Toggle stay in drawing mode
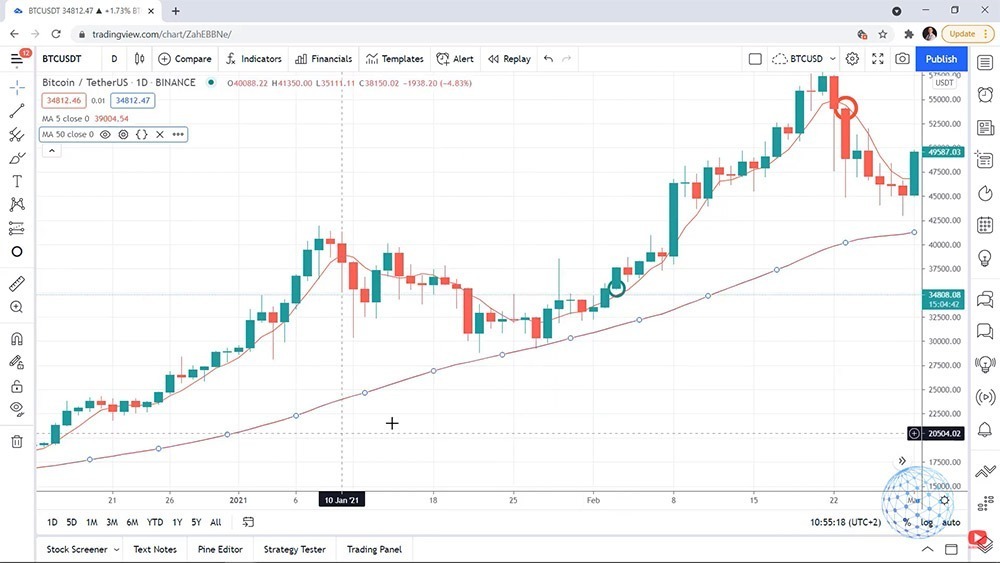 pos(17,362)
